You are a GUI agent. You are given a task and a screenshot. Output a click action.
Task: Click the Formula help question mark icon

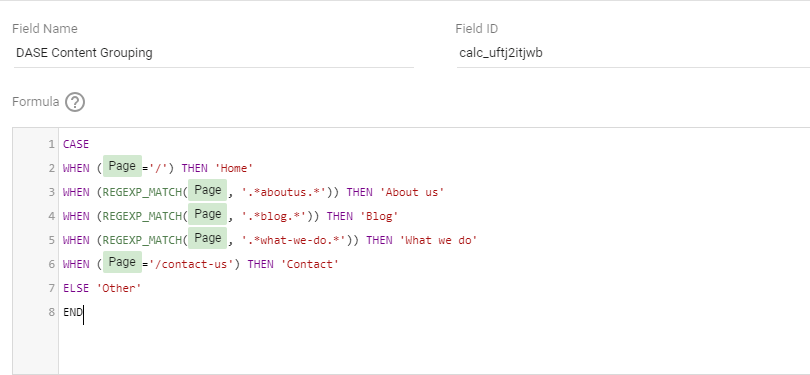75,102
